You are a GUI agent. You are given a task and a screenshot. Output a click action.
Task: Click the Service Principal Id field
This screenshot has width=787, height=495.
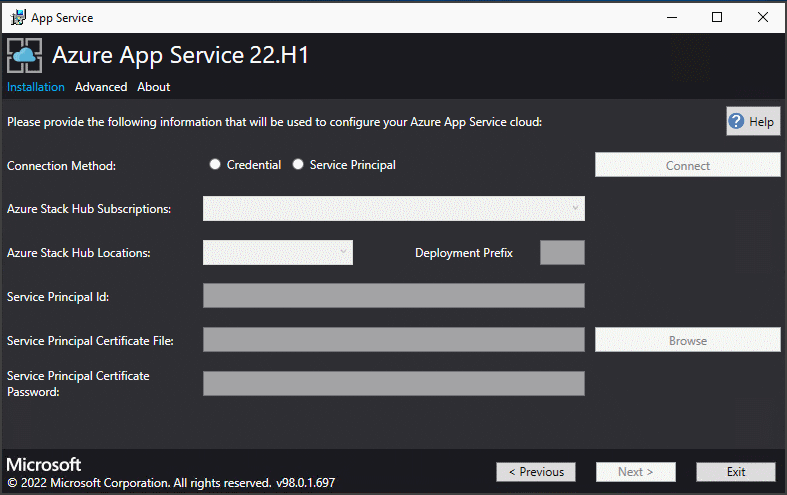[393, 296]
